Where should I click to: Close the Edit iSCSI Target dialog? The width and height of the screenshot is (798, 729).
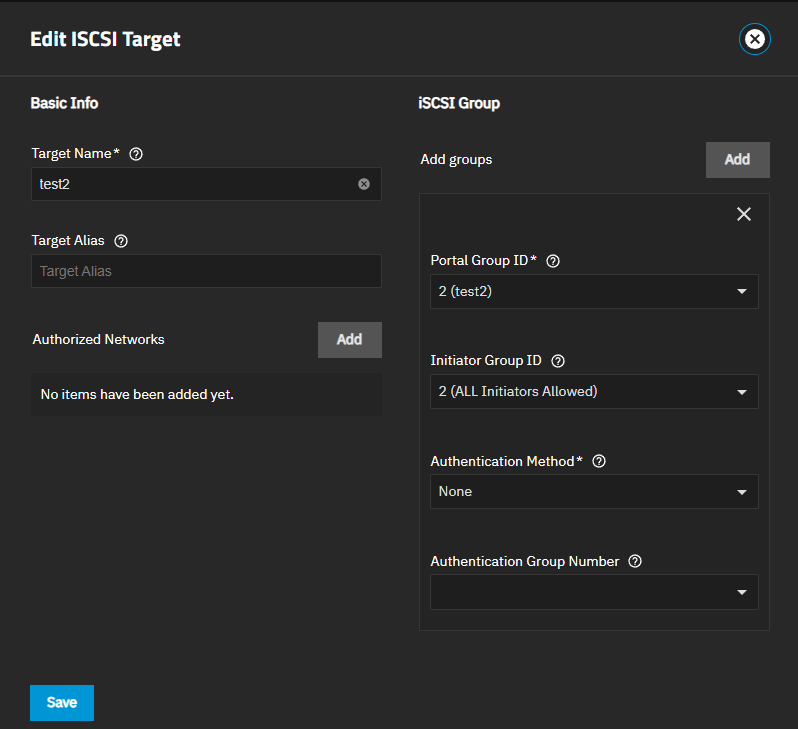pyautogui.click(x=755, y=39)
